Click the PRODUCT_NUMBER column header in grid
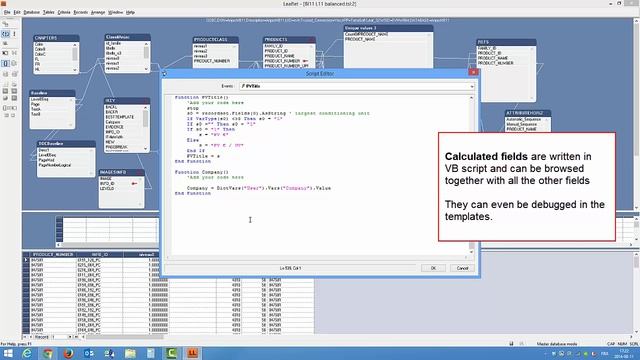The image size is (640, 360). tap(53, 254)
